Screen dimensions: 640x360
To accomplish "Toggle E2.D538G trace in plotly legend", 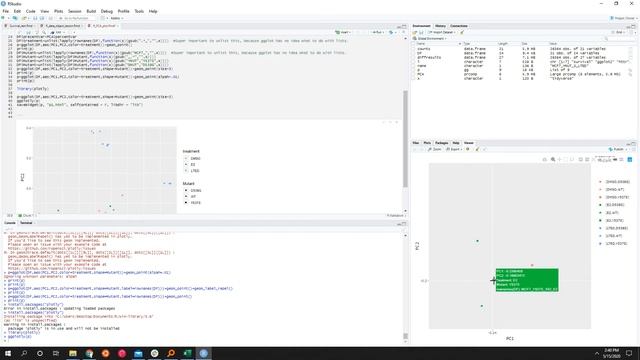I will (611, 205).
